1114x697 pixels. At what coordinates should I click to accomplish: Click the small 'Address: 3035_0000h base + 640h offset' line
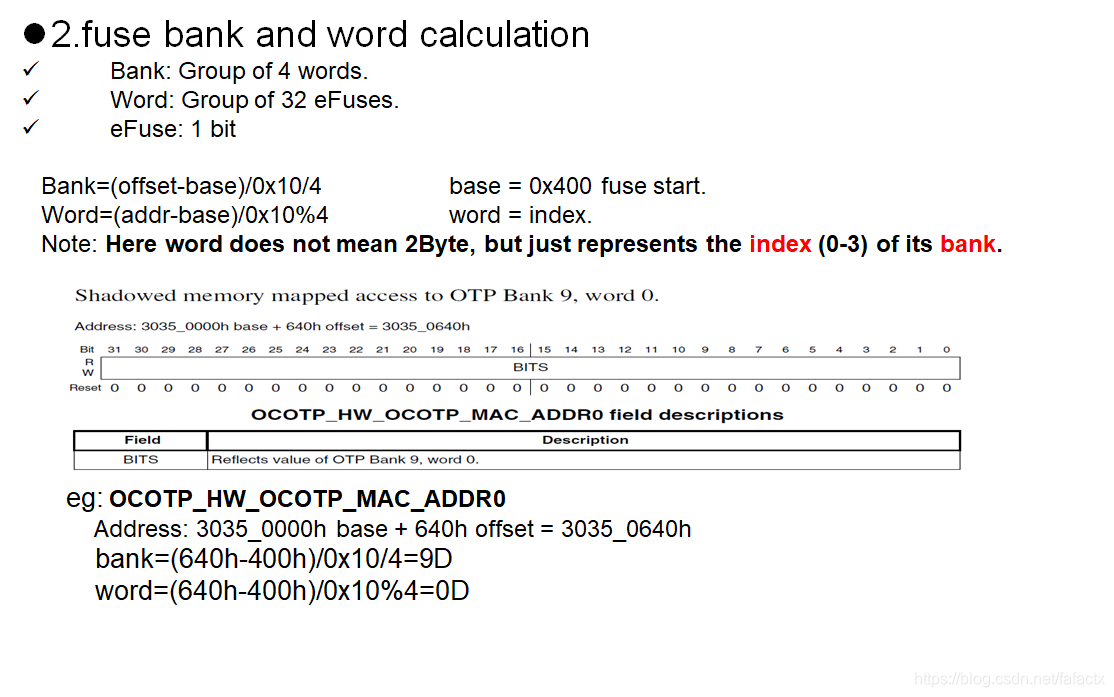click(x=272, y=326)
